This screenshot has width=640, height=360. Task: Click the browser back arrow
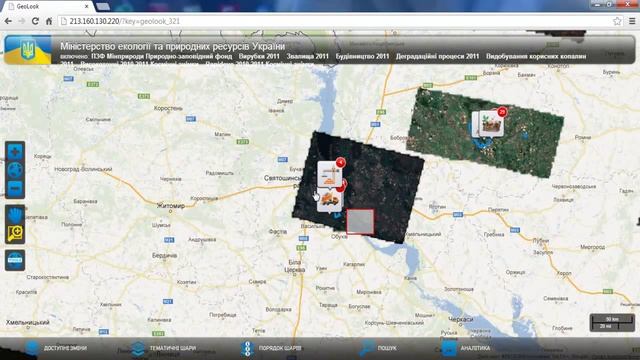(8, 21)
